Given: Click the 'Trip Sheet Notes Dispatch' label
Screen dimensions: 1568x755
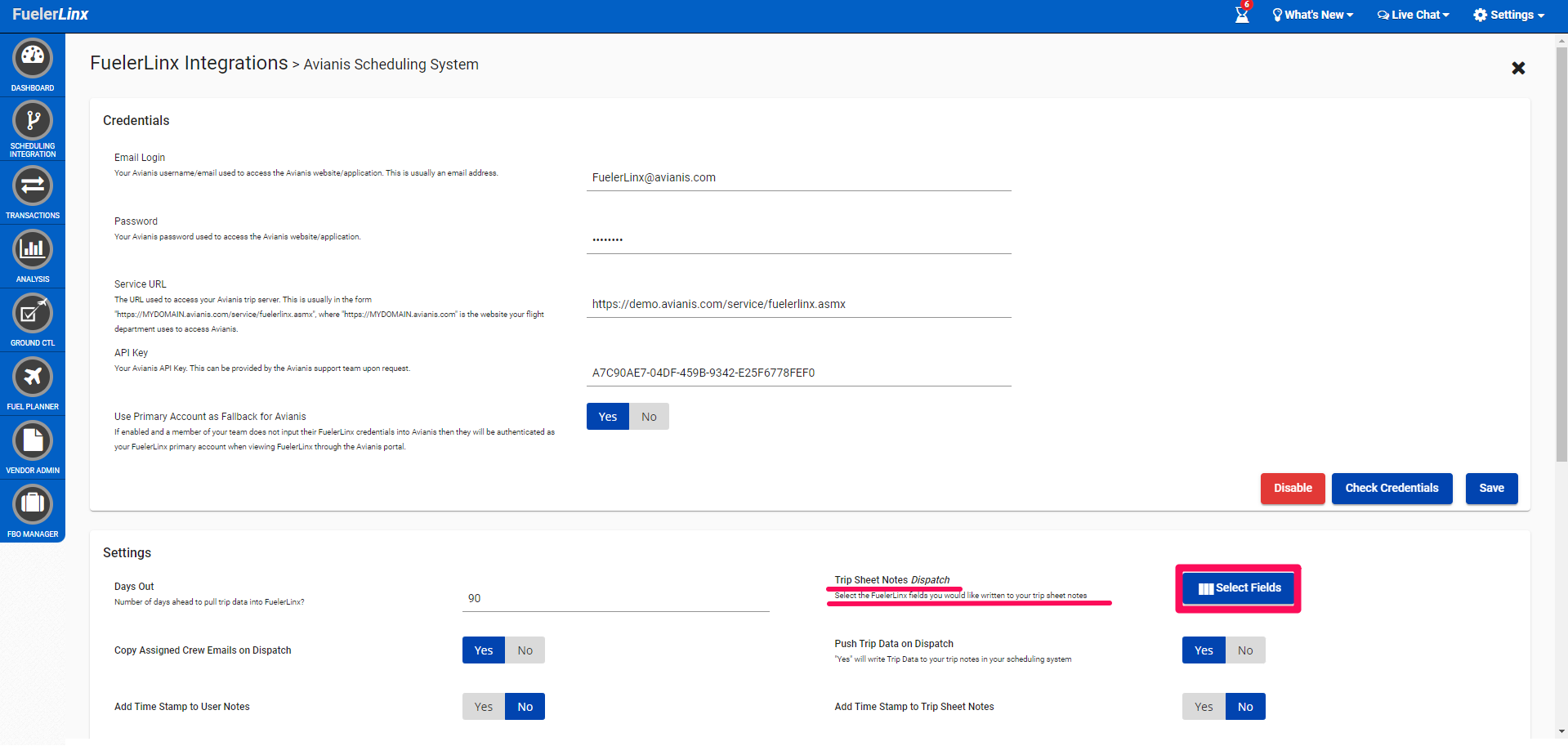Looking at the screenshot, I should (x=891, y=580).
